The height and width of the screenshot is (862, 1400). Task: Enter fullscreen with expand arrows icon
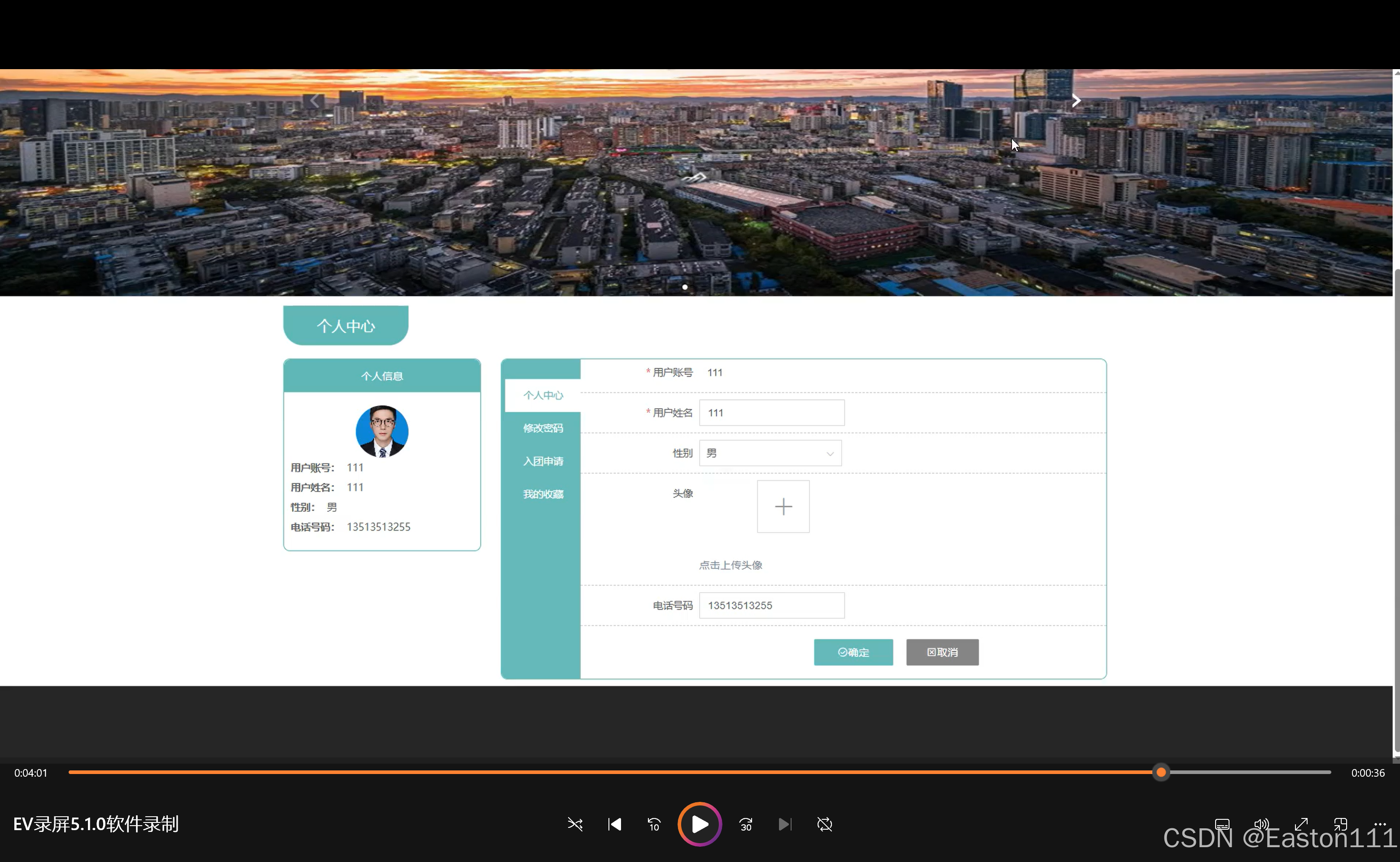(x=1301, y=824)
